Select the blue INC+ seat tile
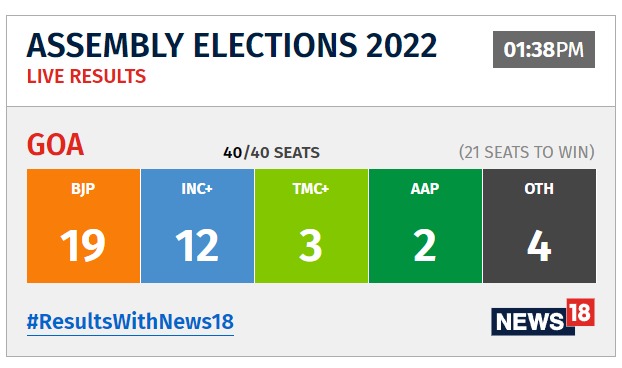The image size is (622, 368). [197, 226]
